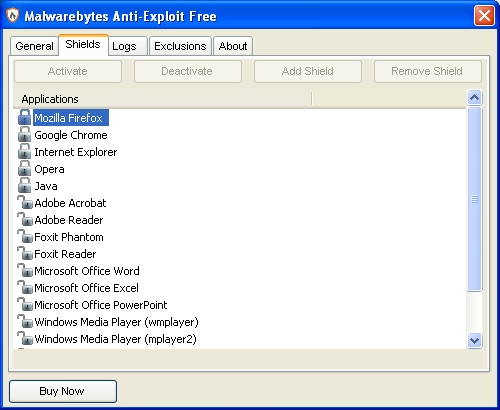Screen dimensions: 500x410
Task: Click the lock icon next to Java
Action: click(x=24, y=185)
